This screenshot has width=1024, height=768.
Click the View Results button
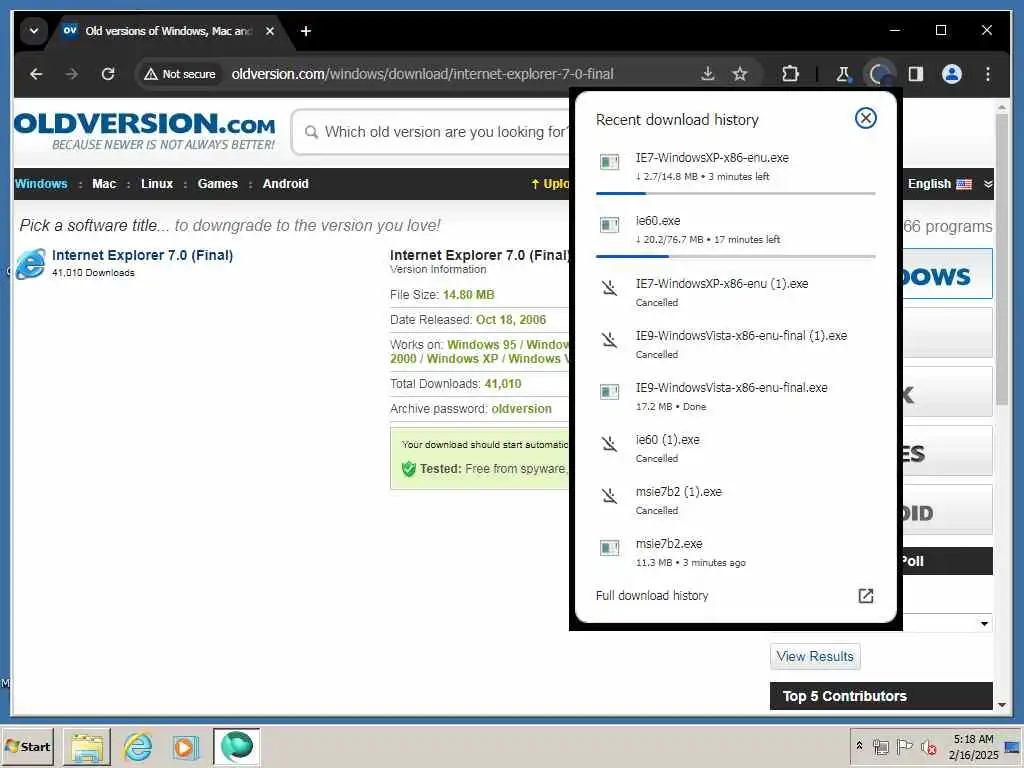(x=815, y=656)
